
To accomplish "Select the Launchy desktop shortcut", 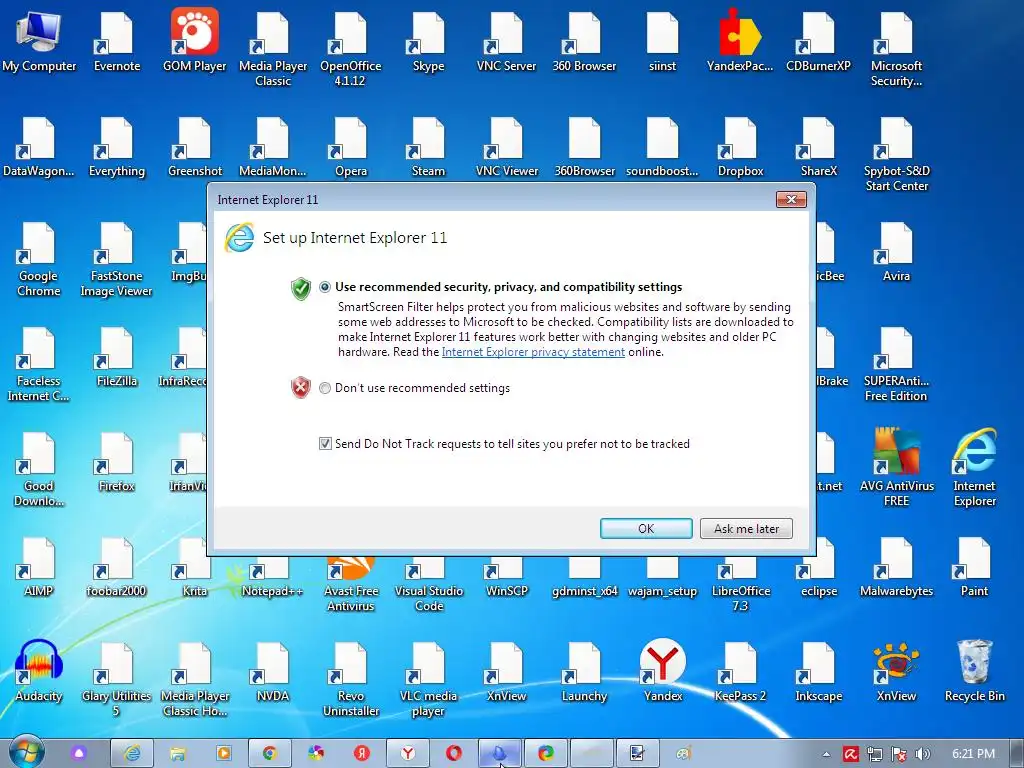I will [x=584, y=672].
